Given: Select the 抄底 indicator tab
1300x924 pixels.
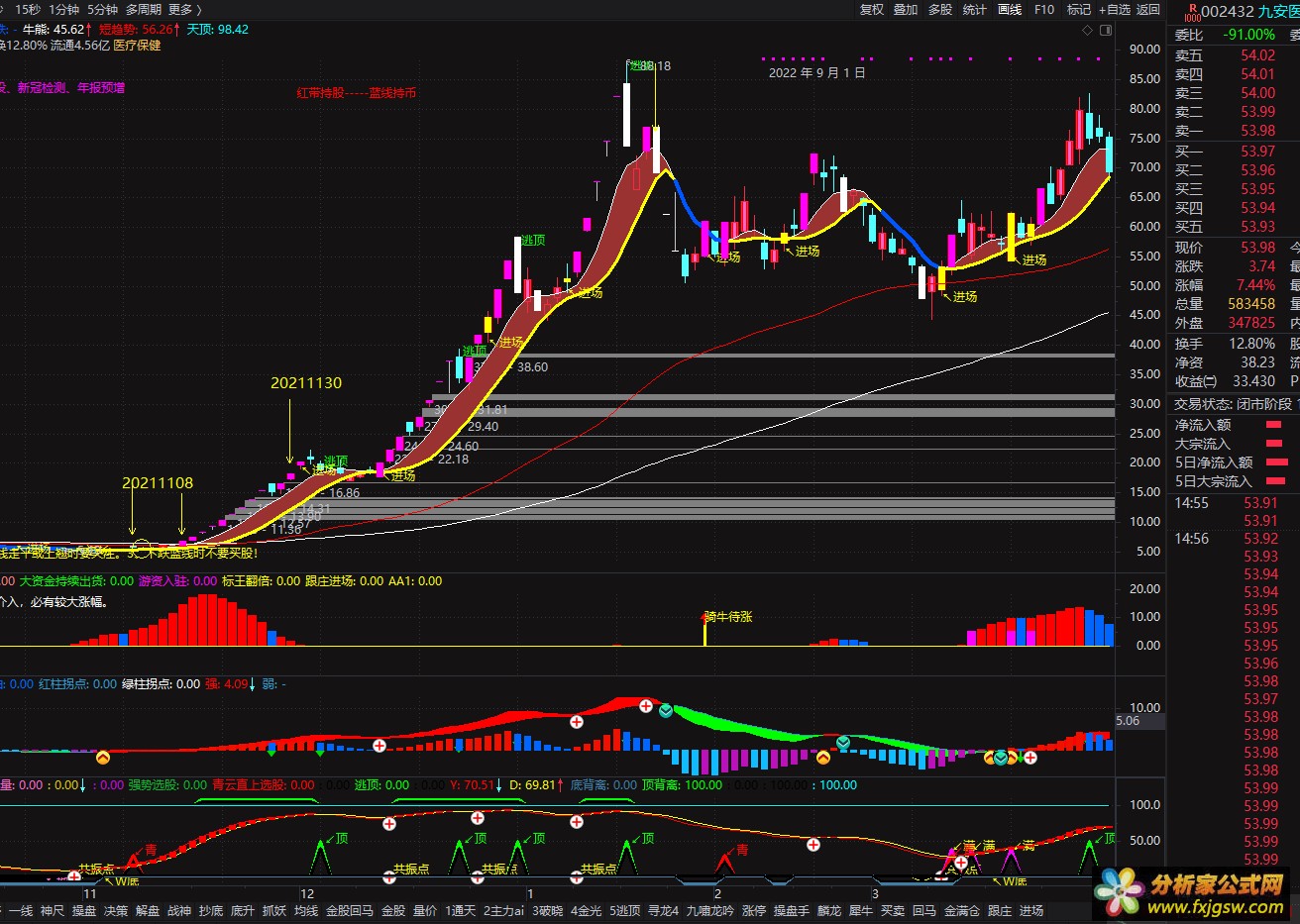Looking at the screenshot, I should point(211,911).
